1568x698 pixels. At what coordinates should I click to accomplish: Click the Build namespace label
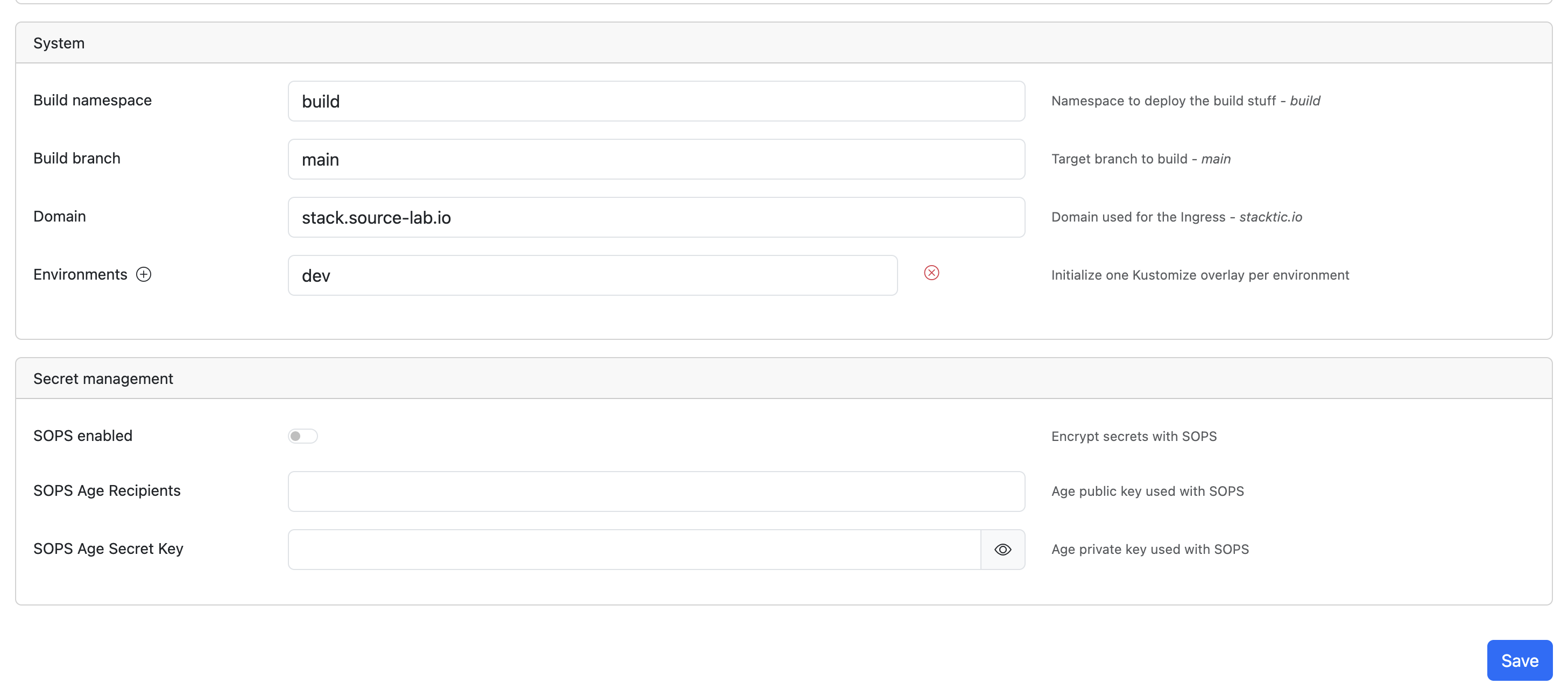click(x=93, y=101)
